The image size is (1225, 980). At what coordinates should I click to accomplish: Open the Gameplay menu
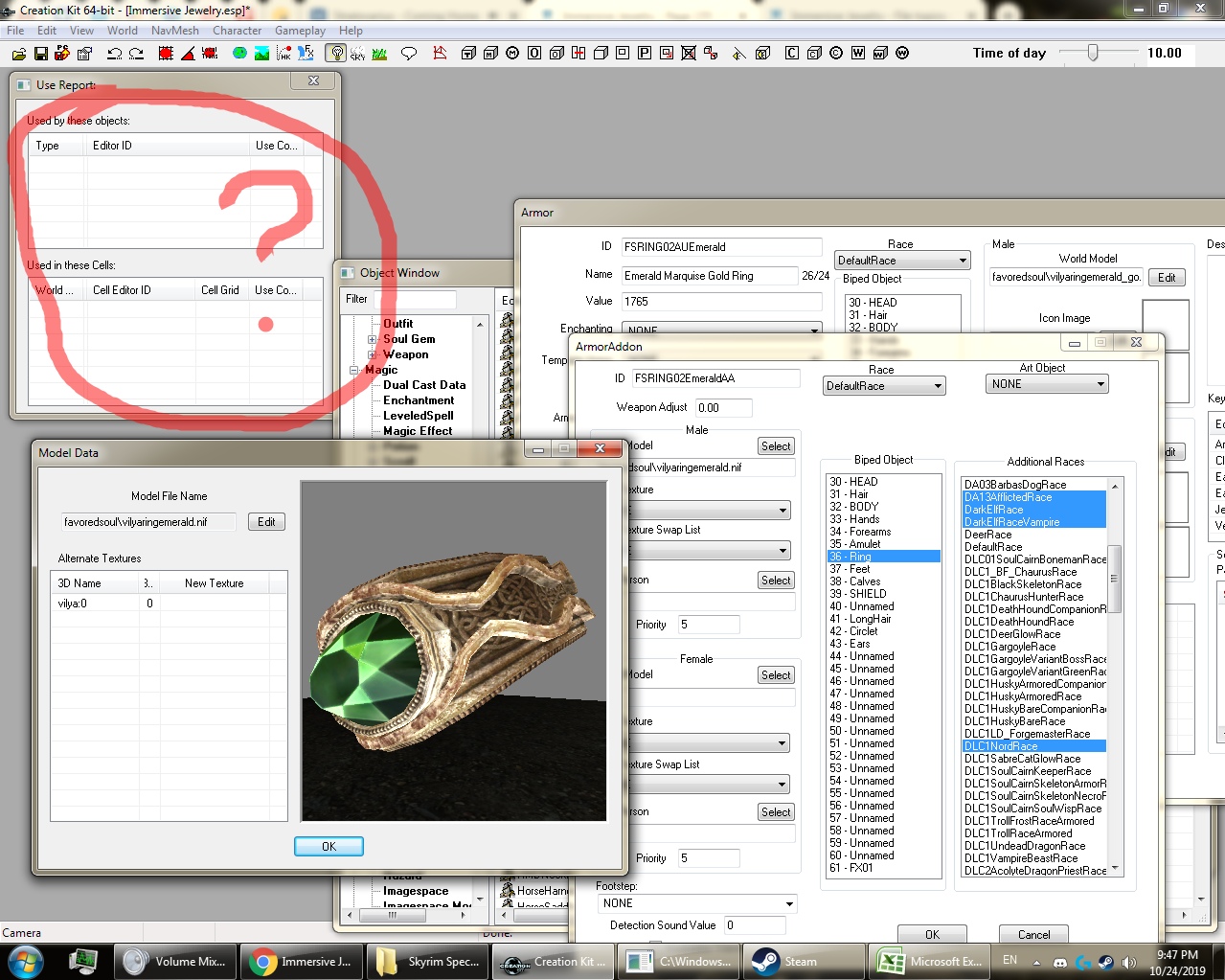tap(300, 31)
